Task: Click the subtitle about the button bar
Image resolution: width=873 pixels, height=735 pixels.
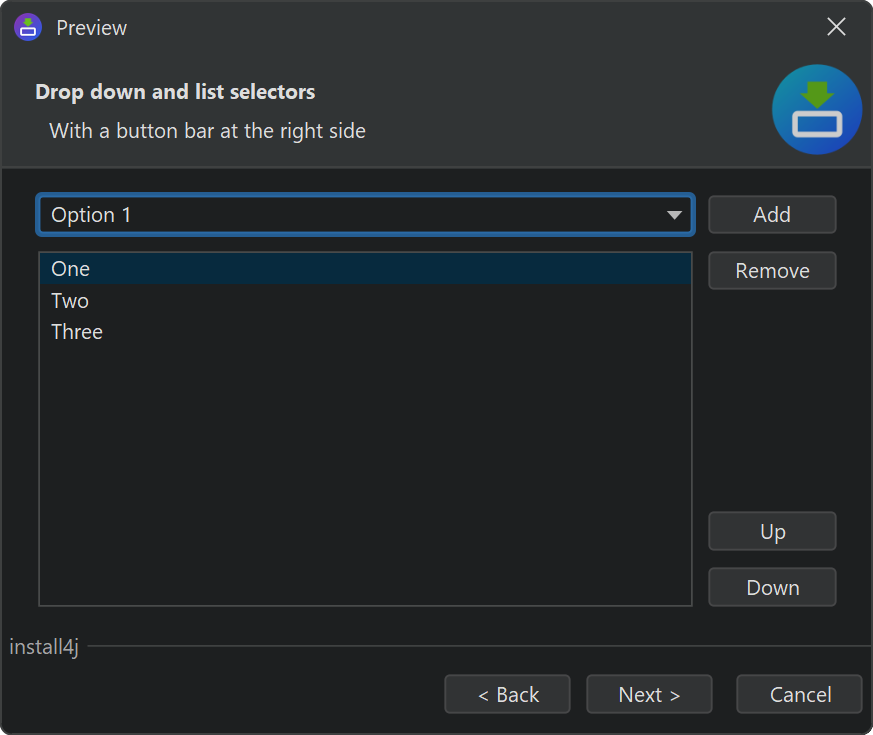Action: 207,131
